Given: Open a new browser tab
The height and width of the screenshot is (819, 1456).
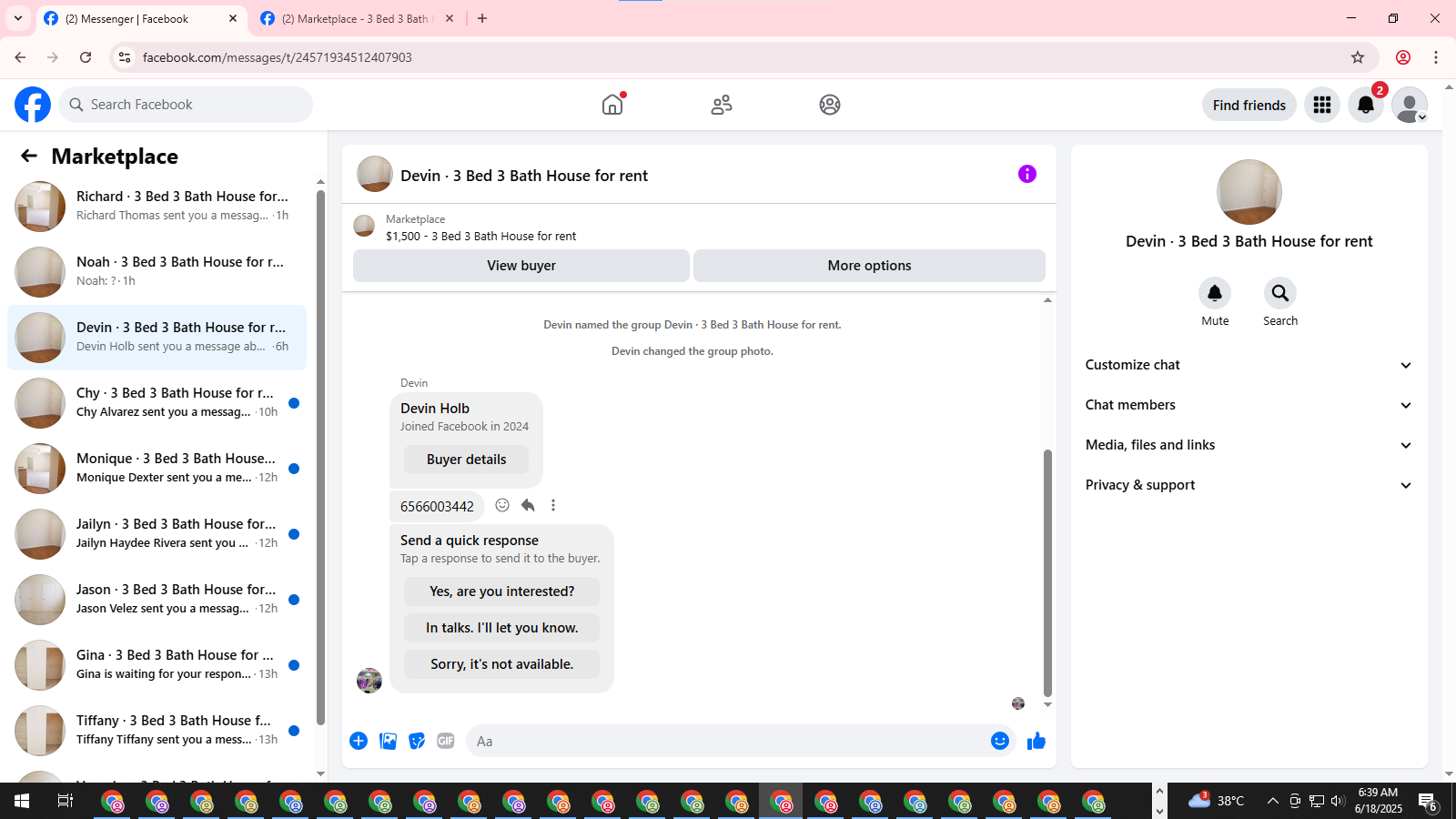Looking at the screenshot, I should click(482, 18).
